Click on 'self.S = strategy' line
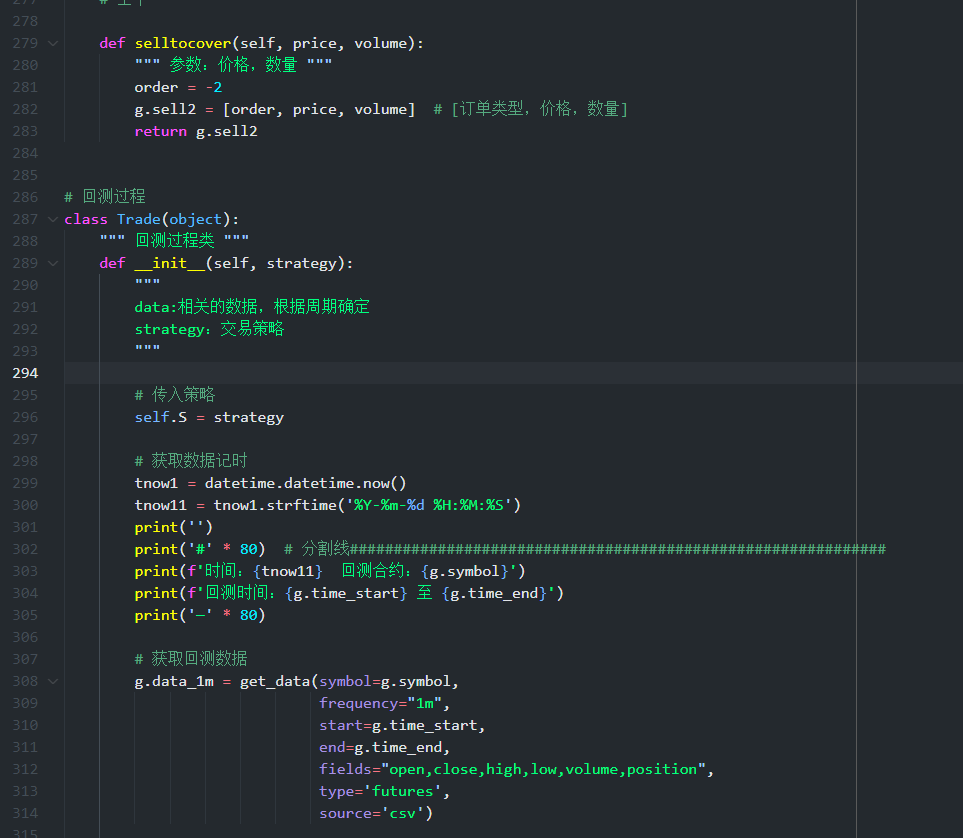 click(x=209, y=417)
